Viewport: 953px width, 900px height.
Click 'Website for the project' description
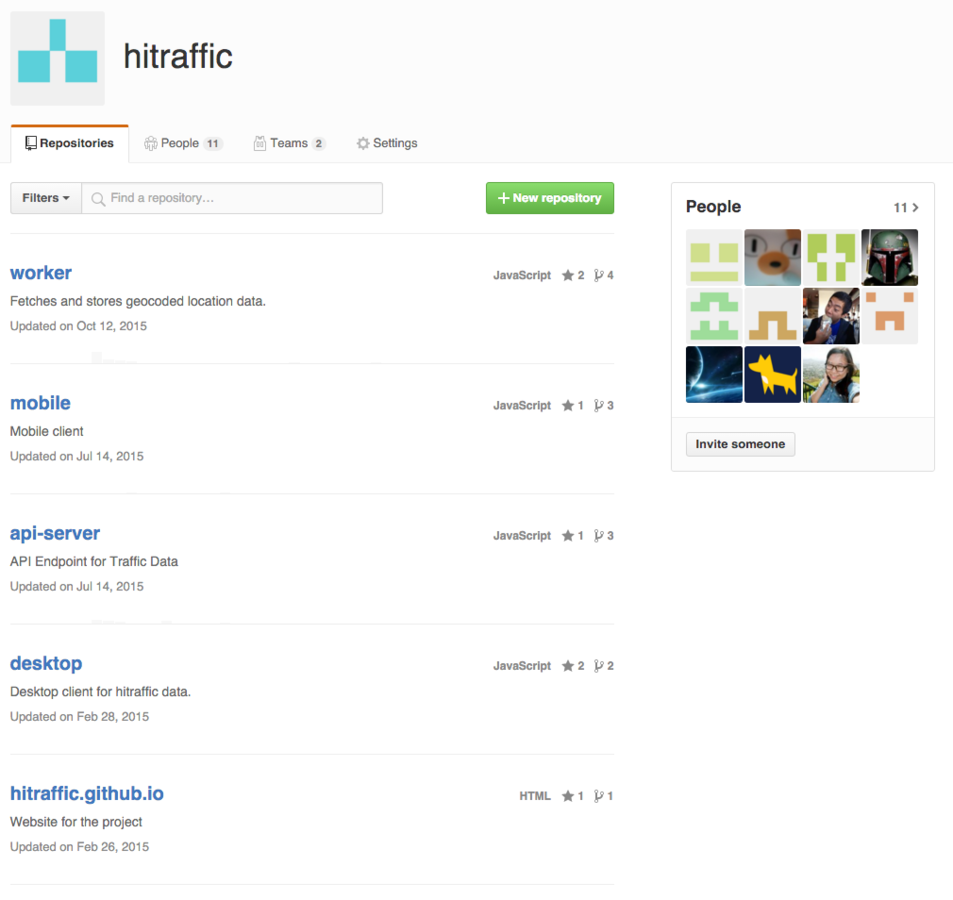[76, 822]
